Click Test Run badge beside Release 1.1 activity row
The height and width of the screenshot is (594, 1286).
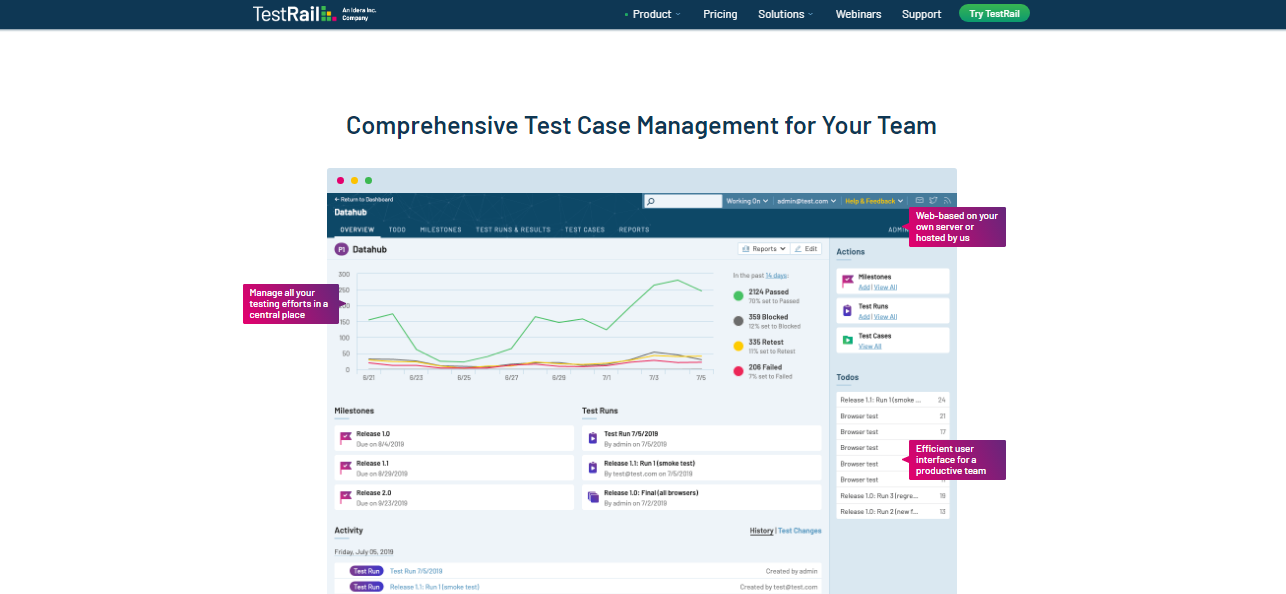366,587
